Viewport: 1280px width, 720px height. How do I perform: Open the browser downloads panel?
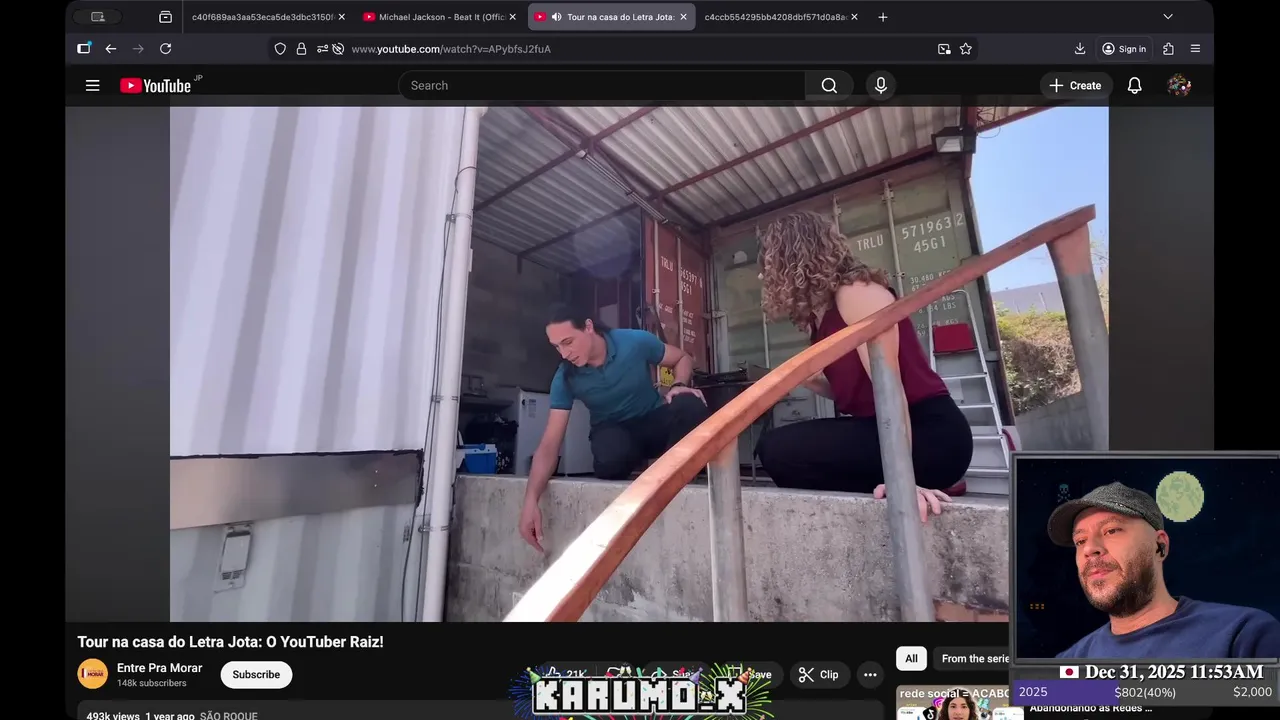(x=1080, y=48)
